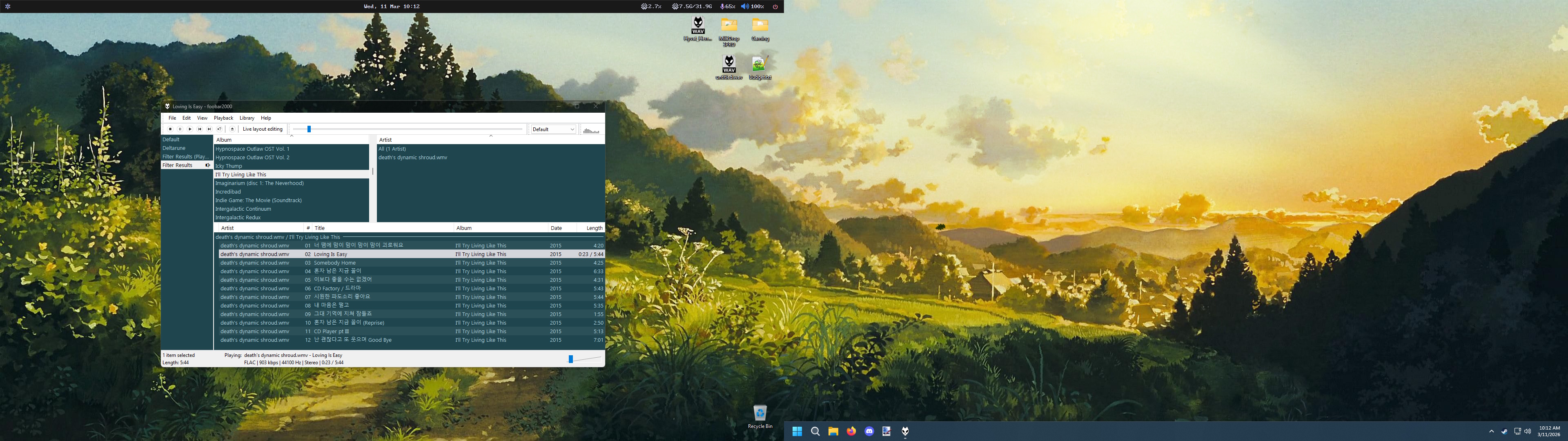Screen dimensions: 1568x441
Task: Skip to the next track
Action: (x=209, y=129)
